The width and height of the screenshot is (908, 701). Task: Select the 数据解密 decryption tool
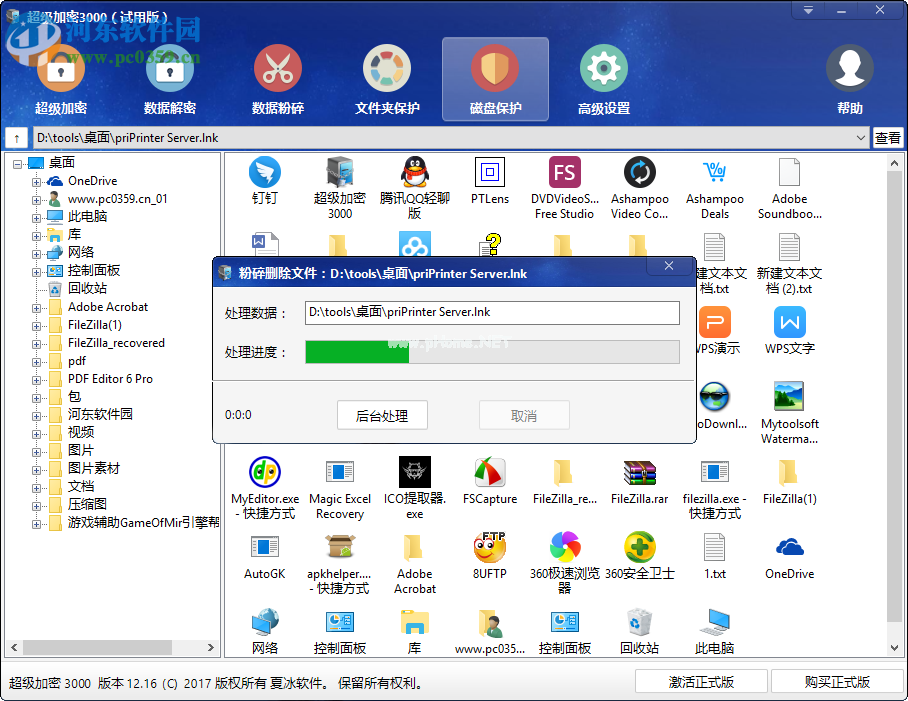pos(169,80)
